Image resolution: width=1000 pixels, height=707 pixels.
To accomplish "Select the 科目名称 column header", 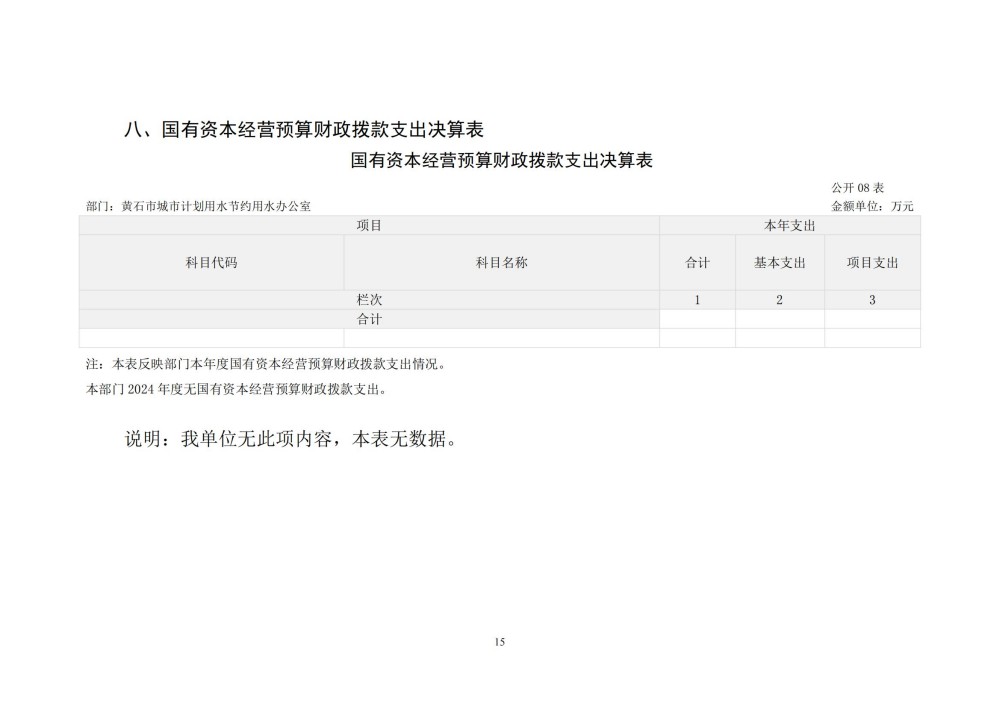I will 501,263.
